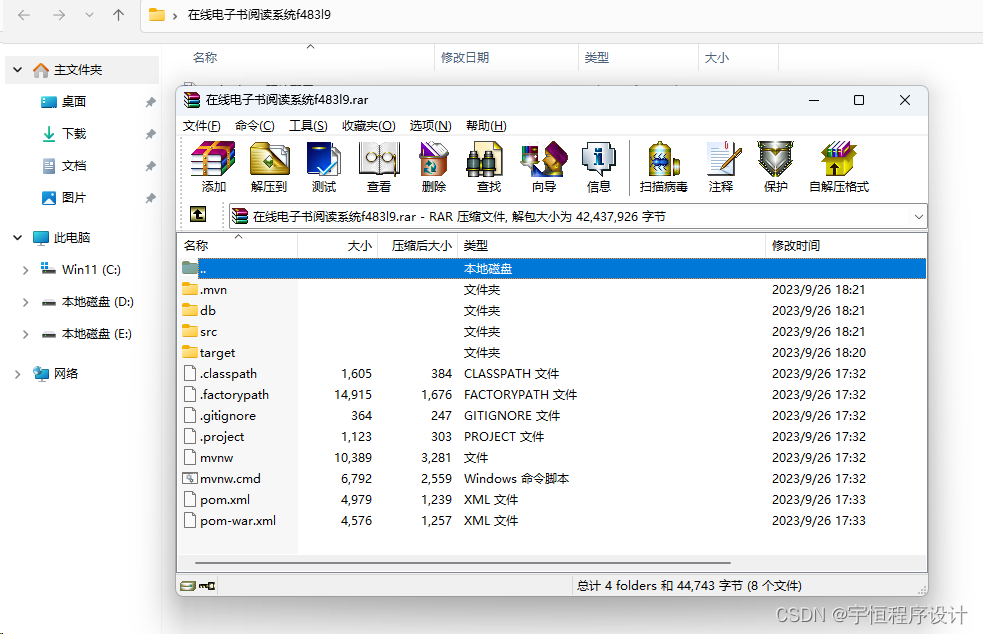Select the .factorypath file
Viewport: 983px width, 634px height.
(552, 394)
